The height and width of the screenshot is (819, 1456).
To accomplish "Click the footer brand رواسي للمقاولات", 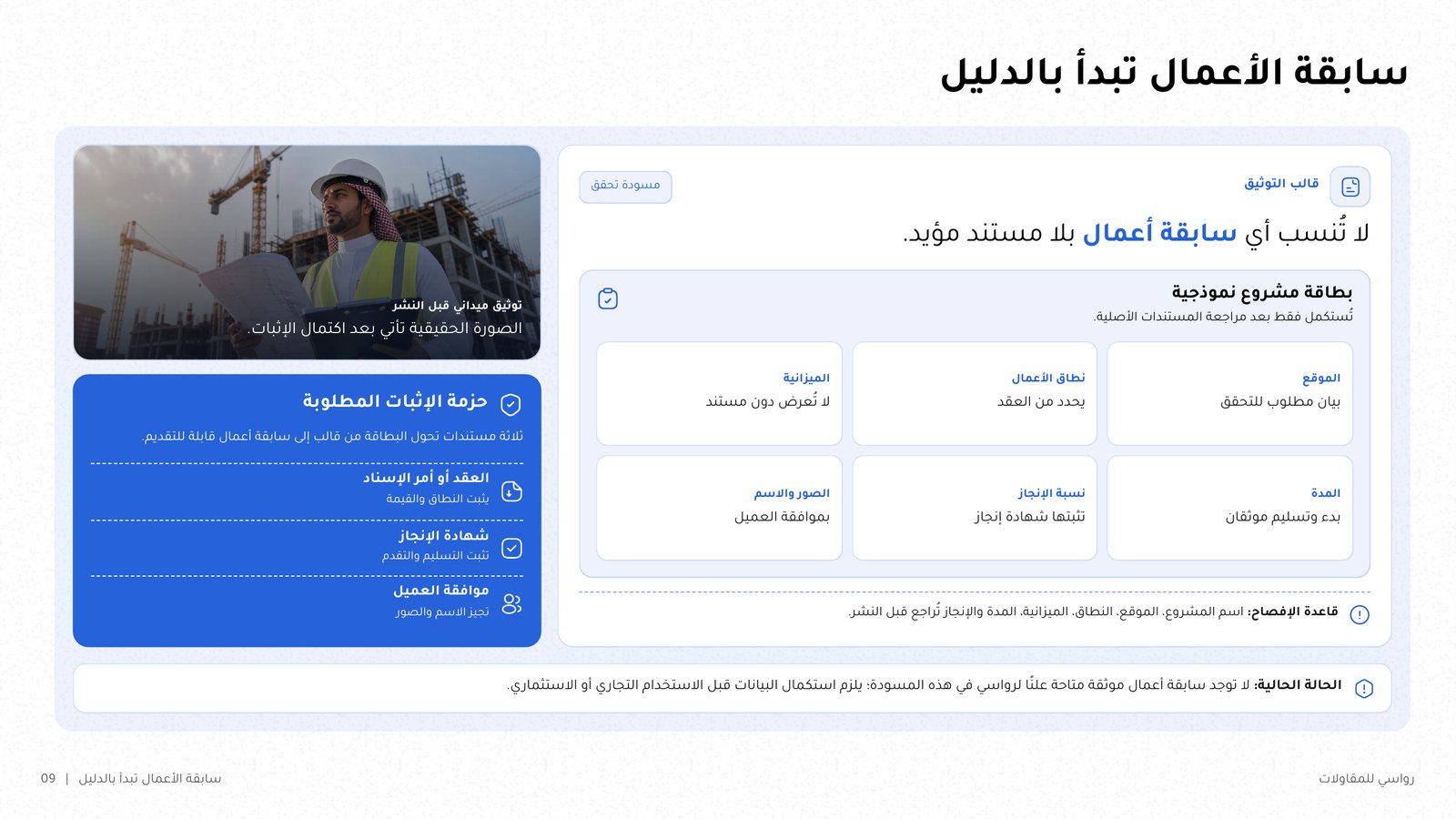I will pos(1367,779).
